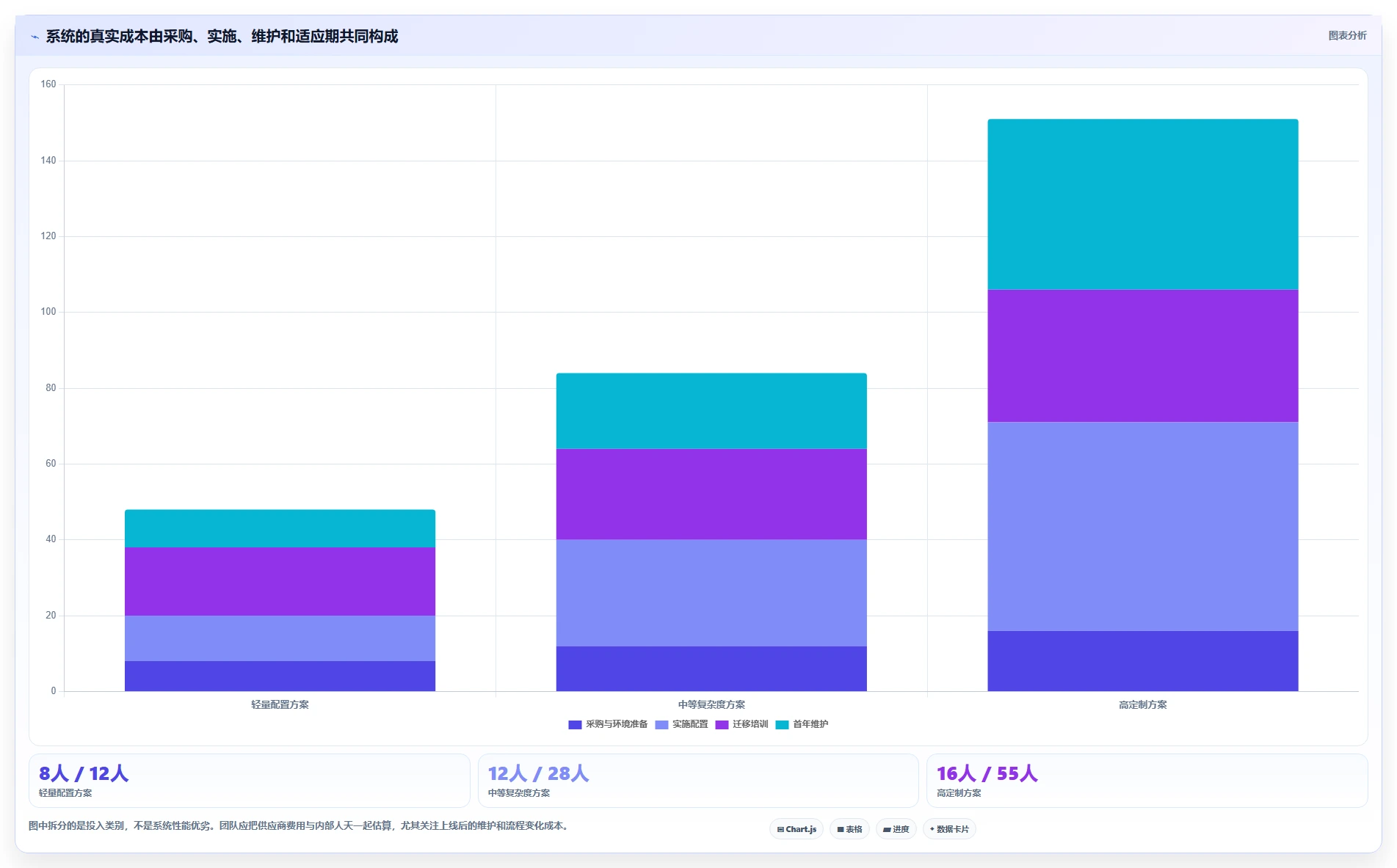Select the 采购与环境准备 segment of the 轻量配置方案 bar
Viewport: 1397px width, 868px height.
pyautogui.click(x=280, y=676)
